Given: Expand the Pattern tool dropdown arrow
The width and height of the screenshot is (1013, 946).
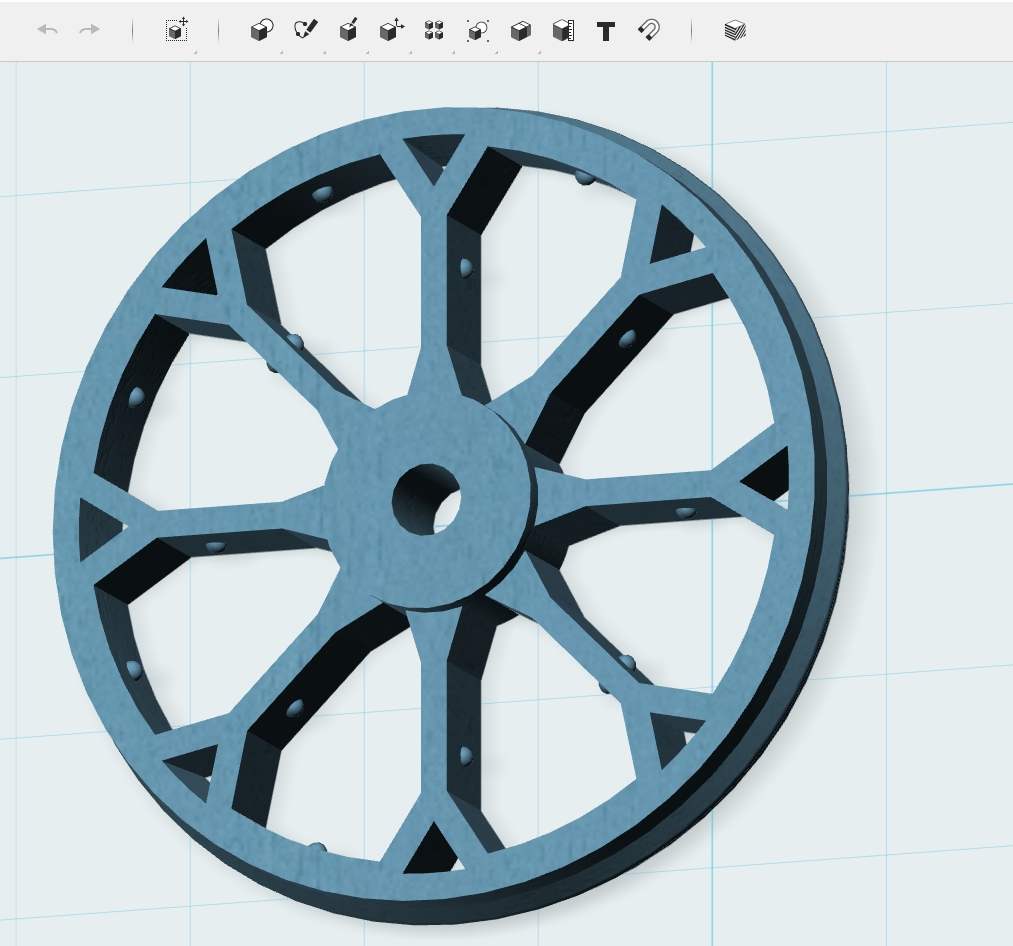Looking at the screenshot, I should coord(454,52).
